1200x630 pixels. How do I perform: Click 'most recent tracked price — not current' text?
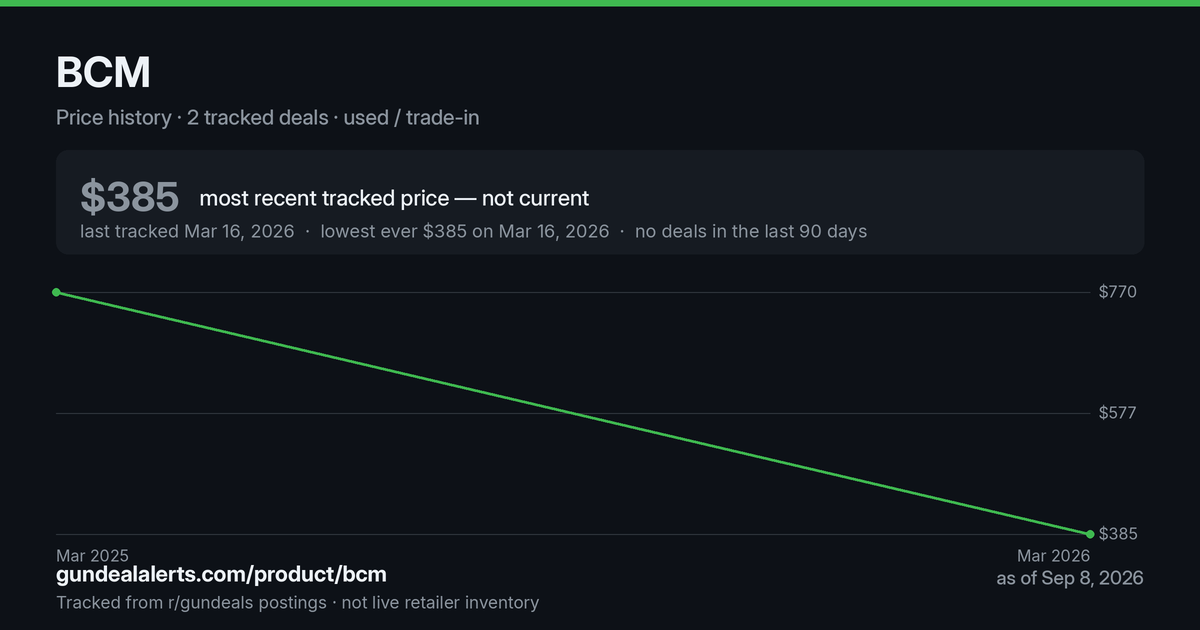[394, 198]
